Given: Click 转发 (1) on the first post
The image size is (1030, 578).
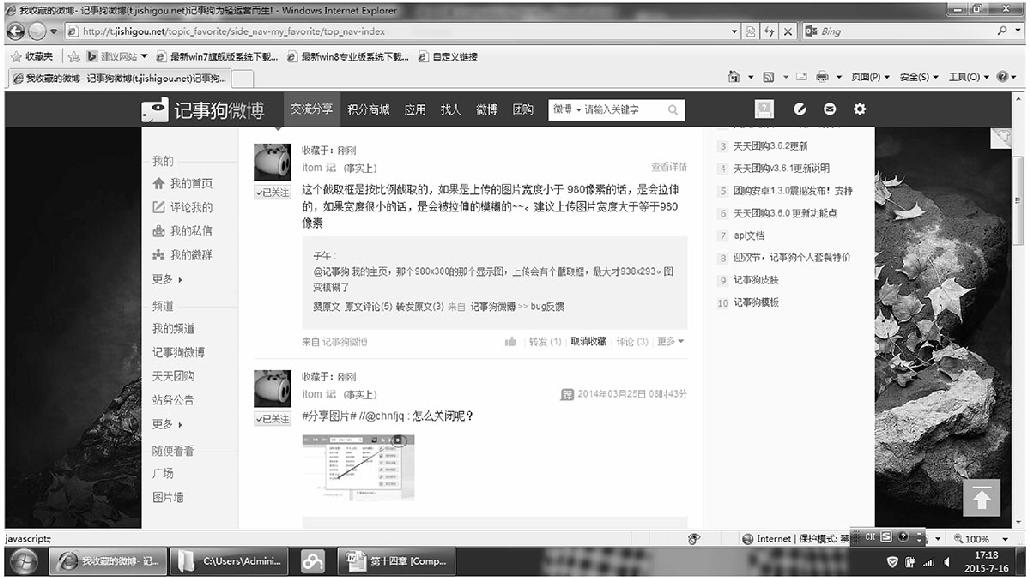Looking at the screenshot, I should (x=545, y=342).
